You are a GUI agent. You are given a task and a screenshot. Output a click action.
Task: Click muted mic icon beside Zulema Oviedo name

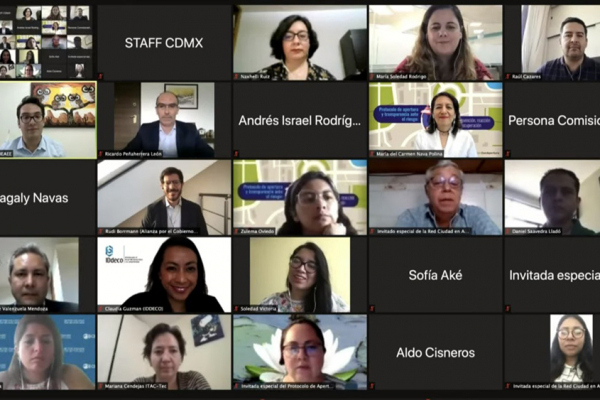[236, 231]
